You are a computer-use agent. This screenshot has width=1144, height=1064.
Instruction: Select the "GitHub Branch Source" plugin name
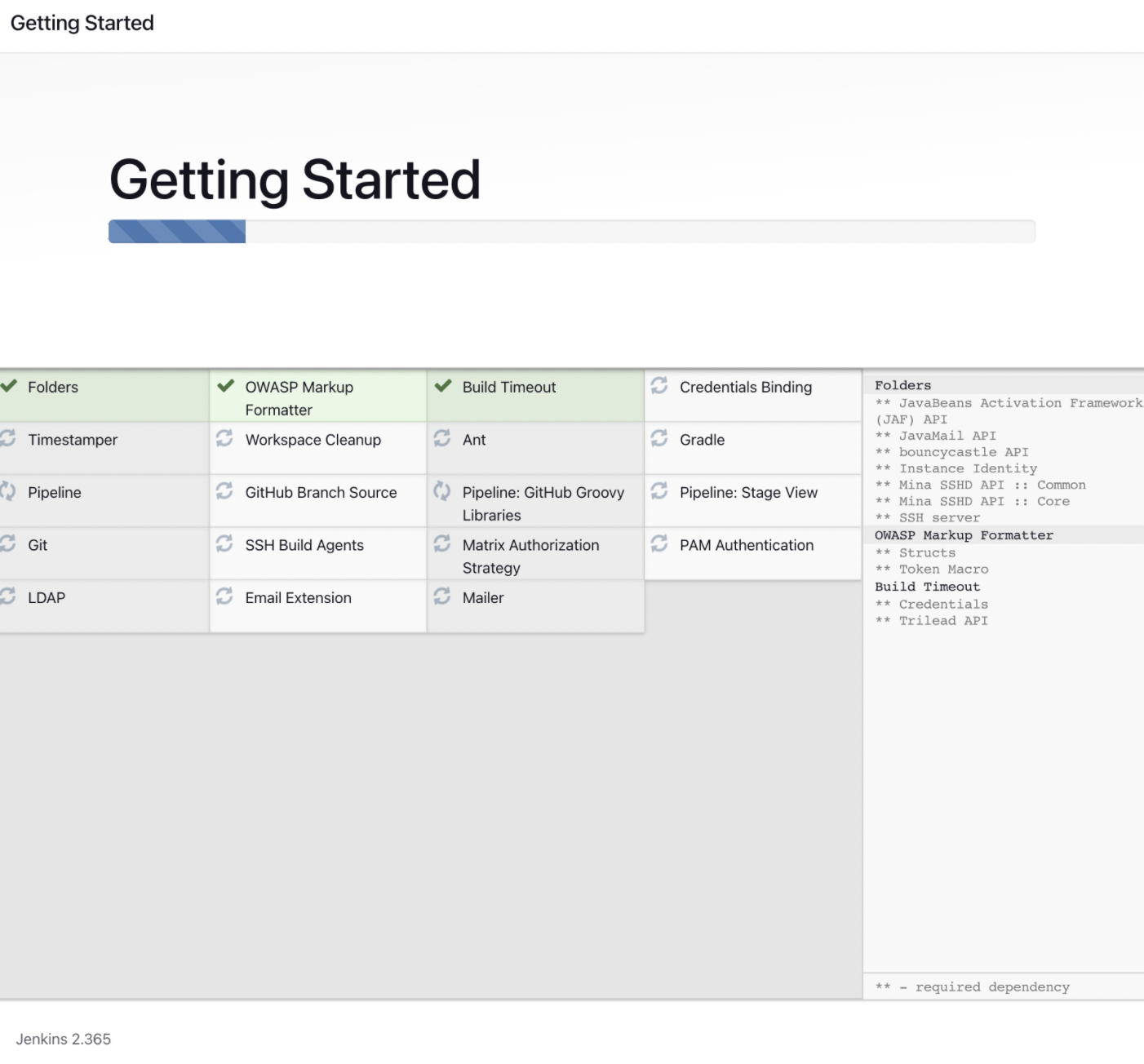(321, 493)
